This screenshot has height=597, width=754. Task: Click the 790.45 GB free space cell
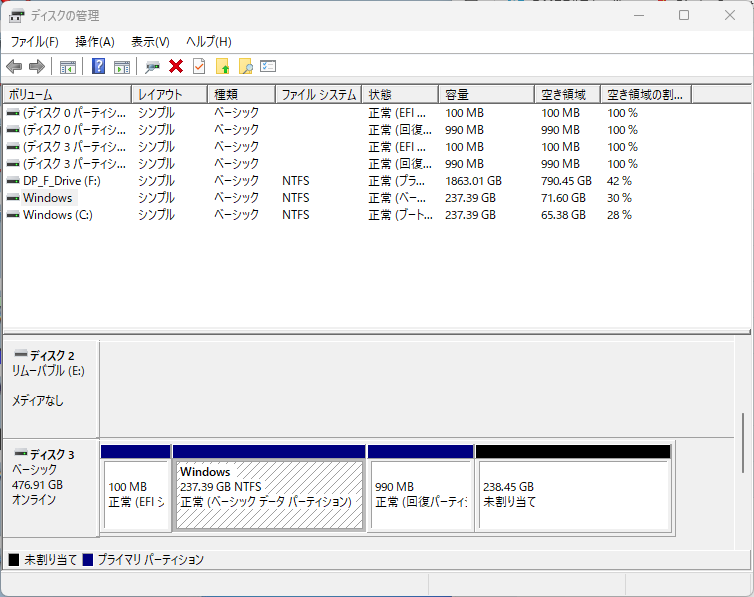tap(566, 181)
